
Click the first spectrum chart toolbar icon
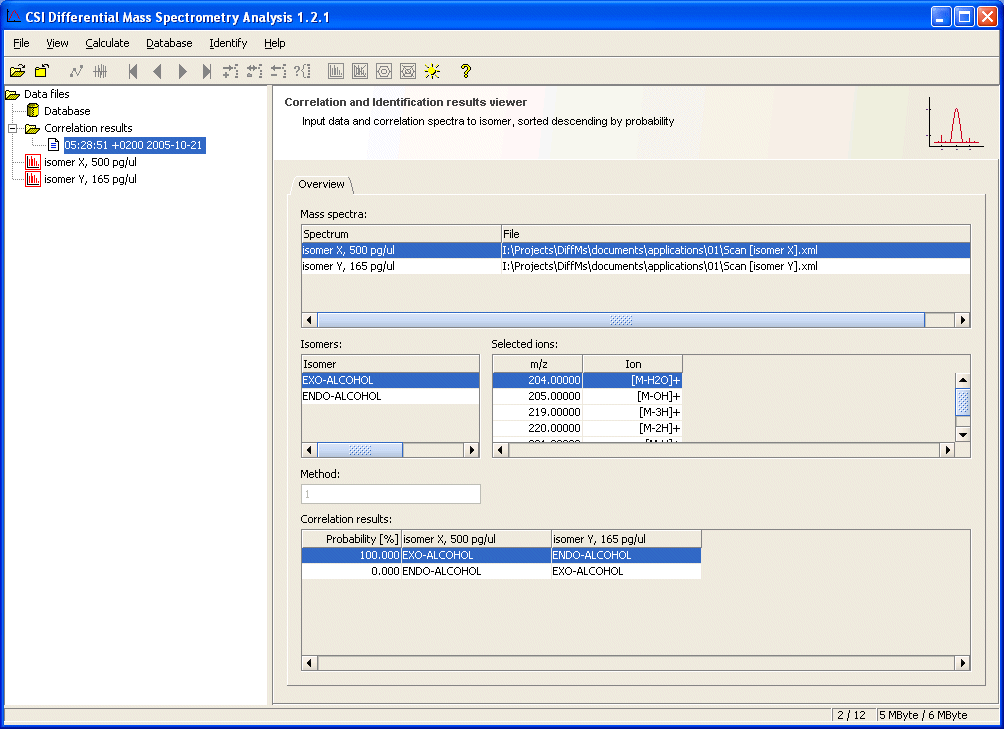click(x=336, y=71)
